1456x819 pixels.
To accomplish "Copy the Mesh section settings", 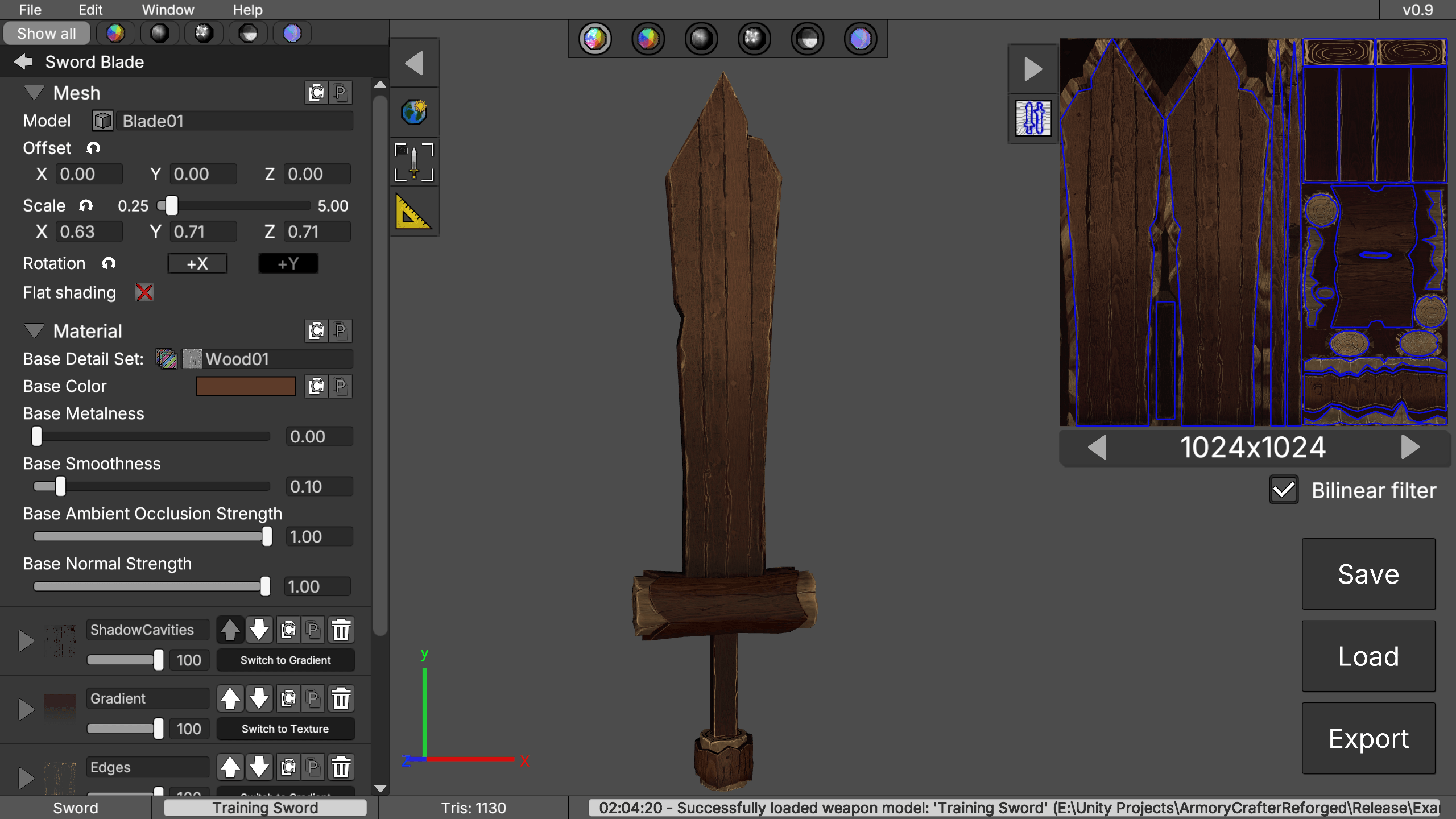I will pos(316,93).
